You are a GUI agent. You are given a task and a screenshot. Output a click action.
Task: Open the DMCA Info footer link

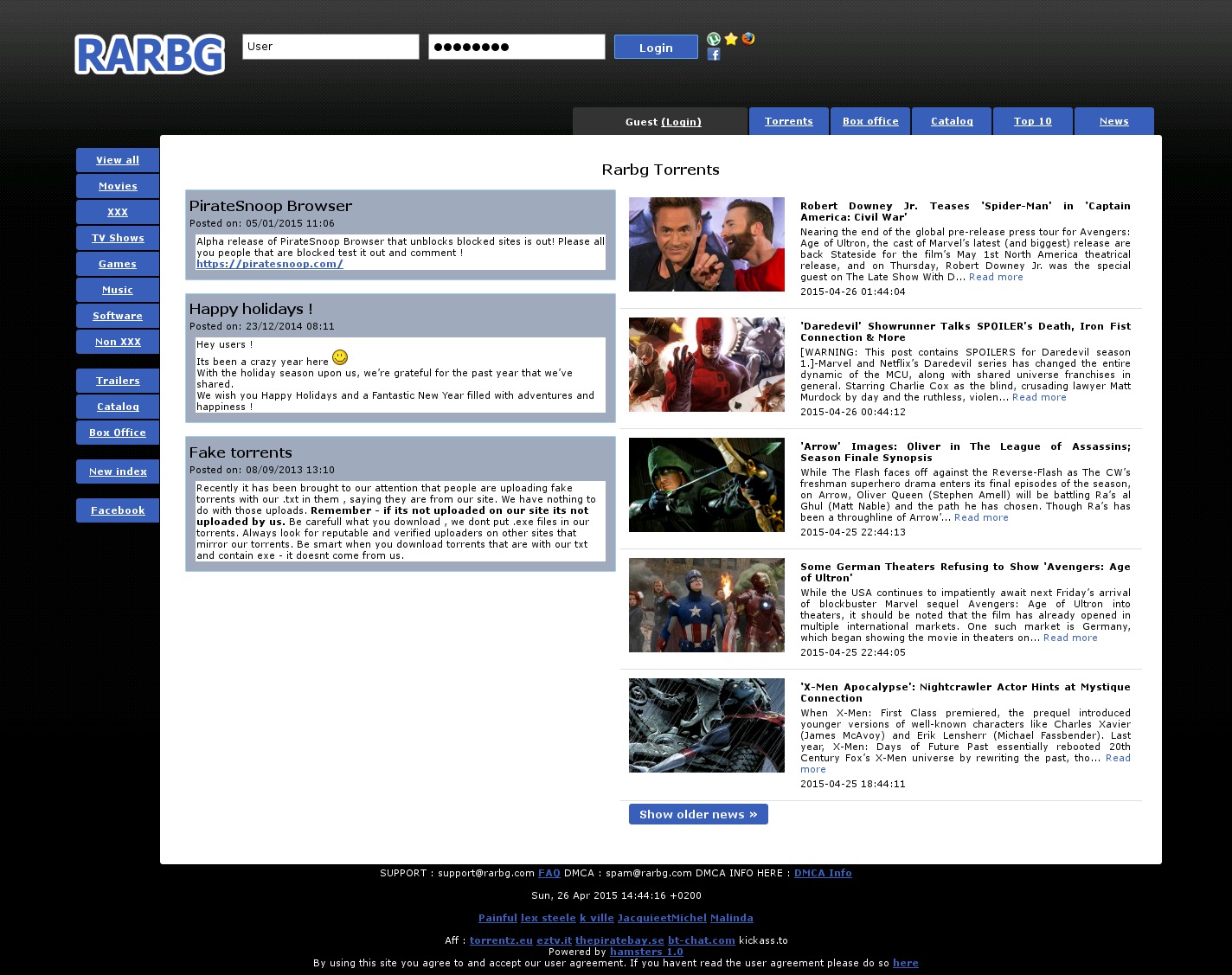tap(823, 873)
